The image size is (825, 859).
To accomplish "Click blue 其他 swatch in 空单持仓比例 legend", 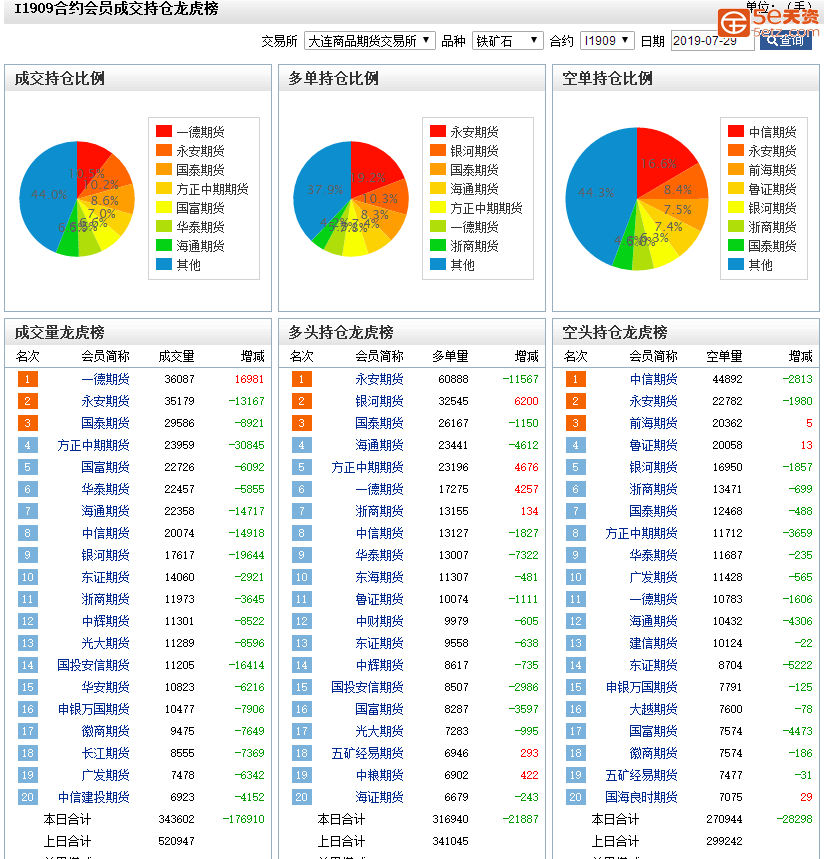I will 736,265.
